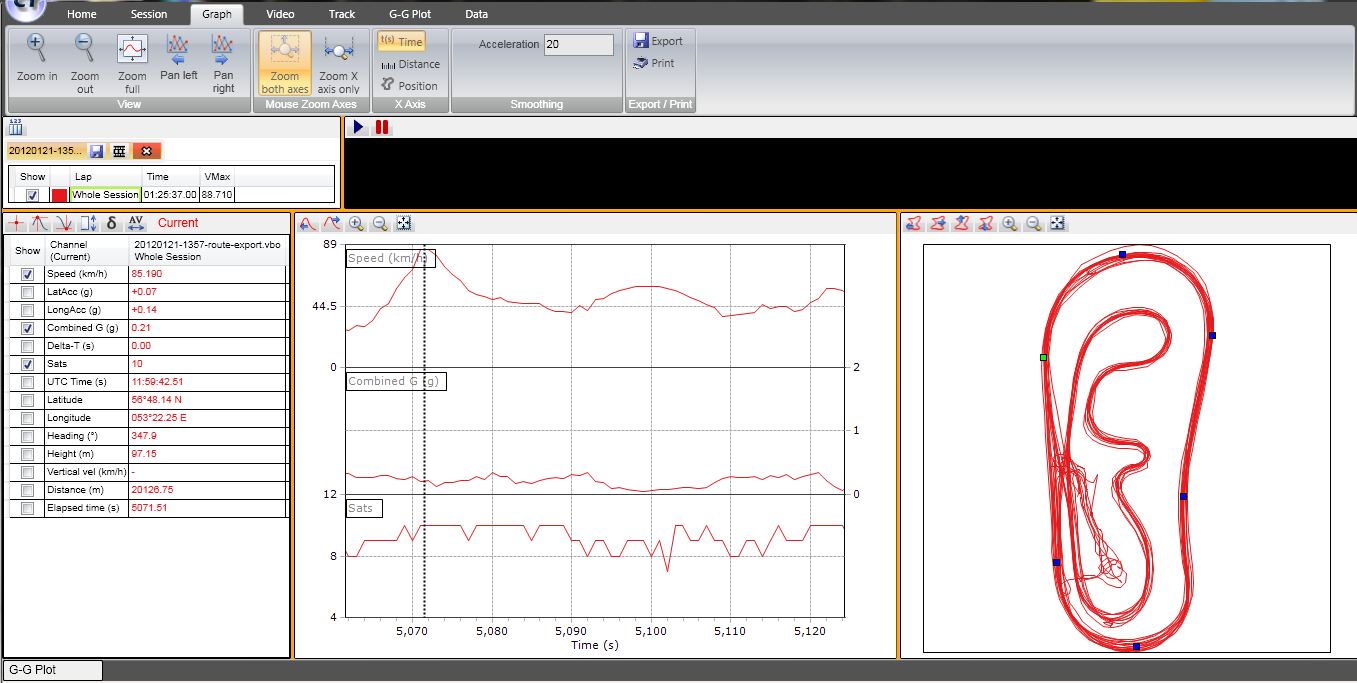Click the maximum peak icon in channel toolbar
The height and width of the screenshot is (683, 1357).
(40, 223)
